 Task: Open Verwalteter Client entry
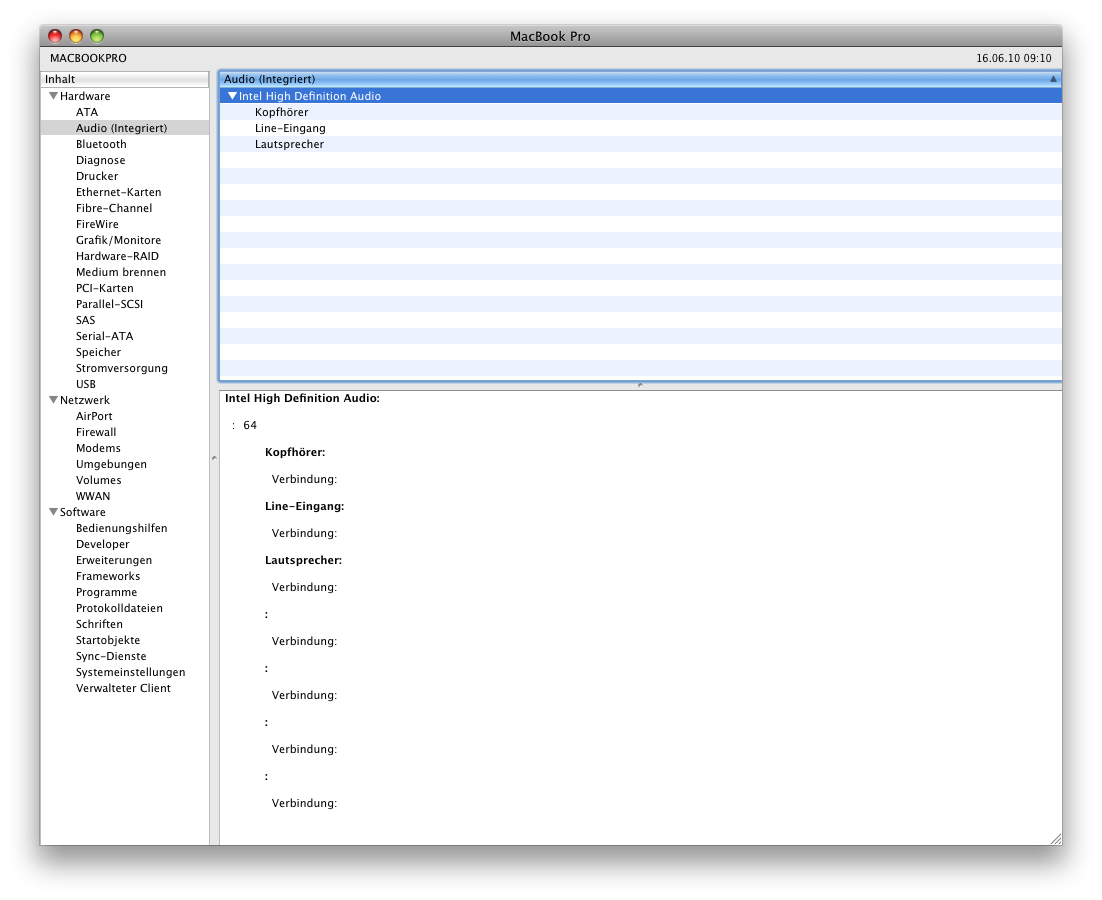tap(123, 689)
